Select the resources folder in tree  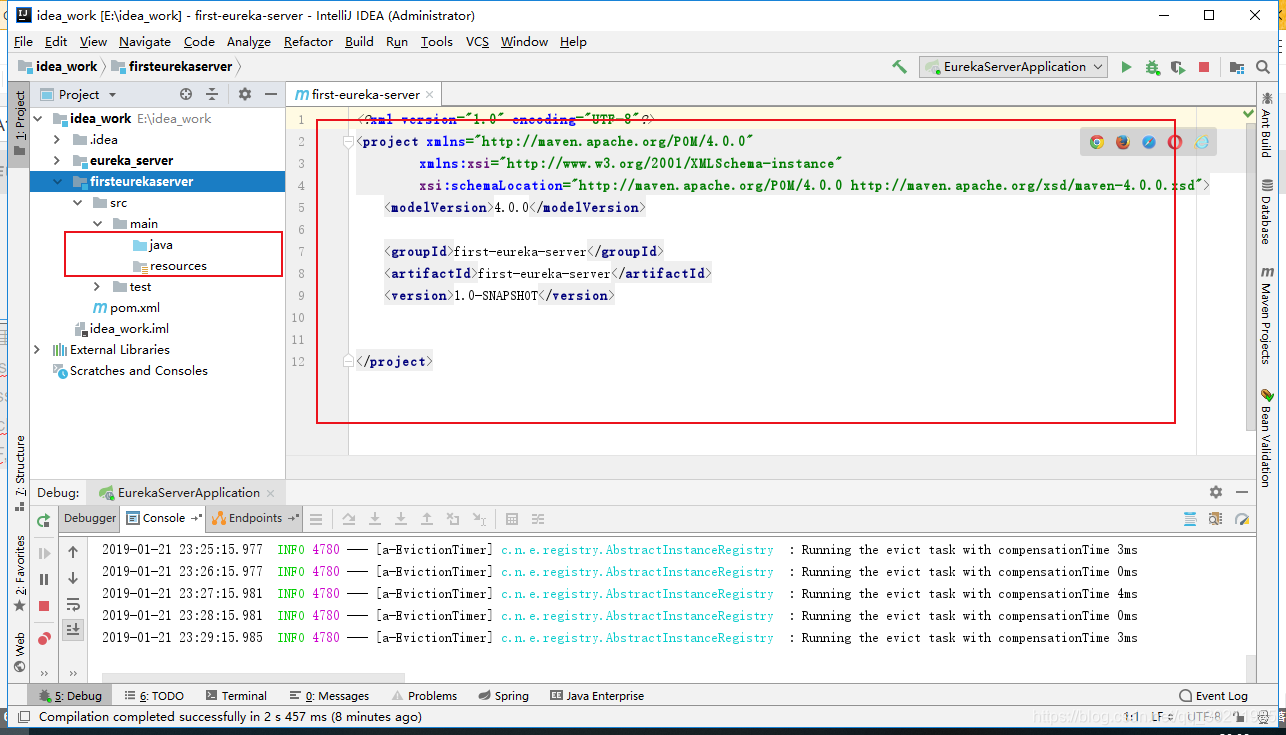point(170,265)
